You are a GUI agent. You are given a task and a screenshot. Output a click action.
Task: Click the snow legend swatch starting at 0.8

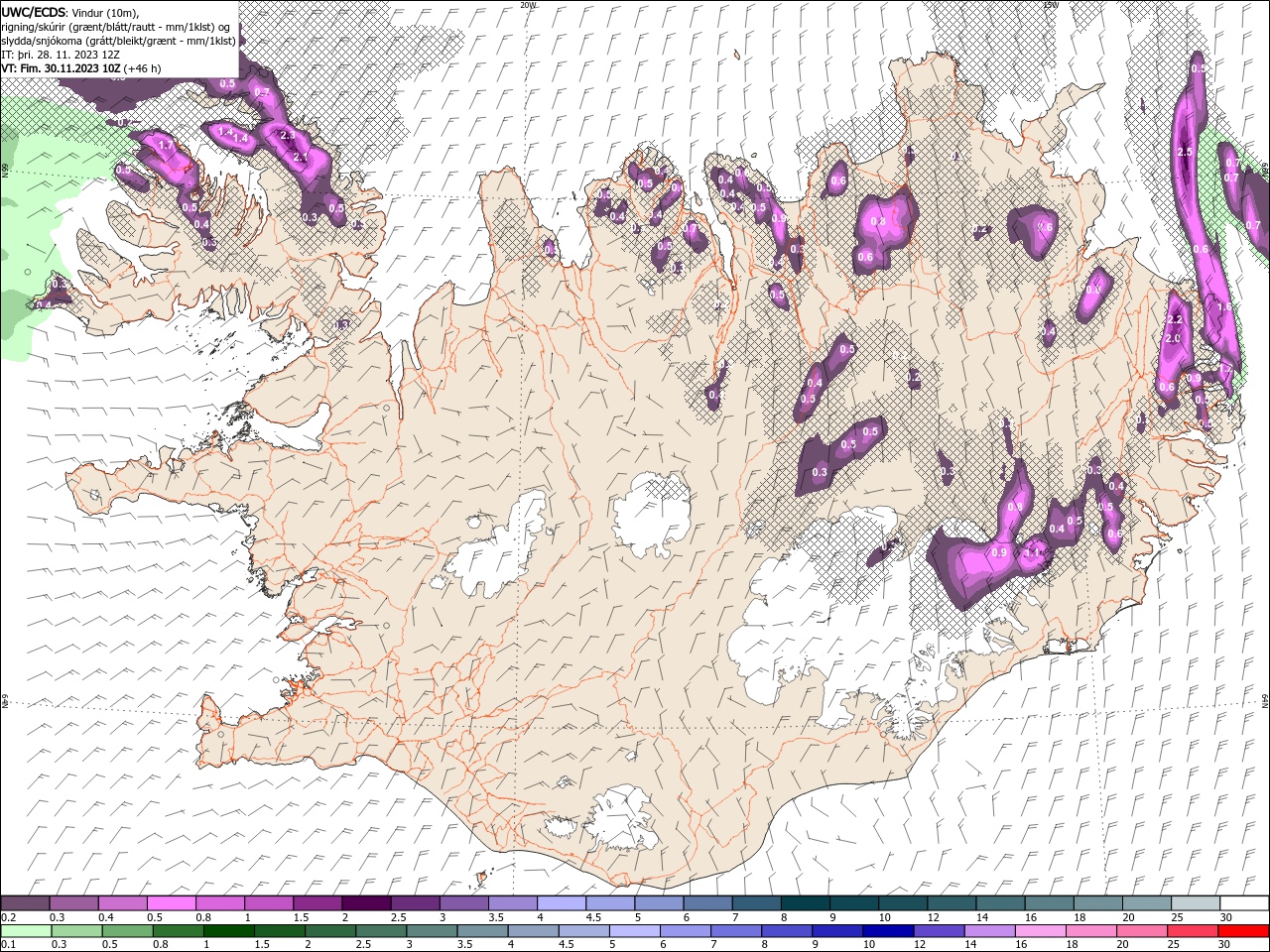click(x=219, y=903)
